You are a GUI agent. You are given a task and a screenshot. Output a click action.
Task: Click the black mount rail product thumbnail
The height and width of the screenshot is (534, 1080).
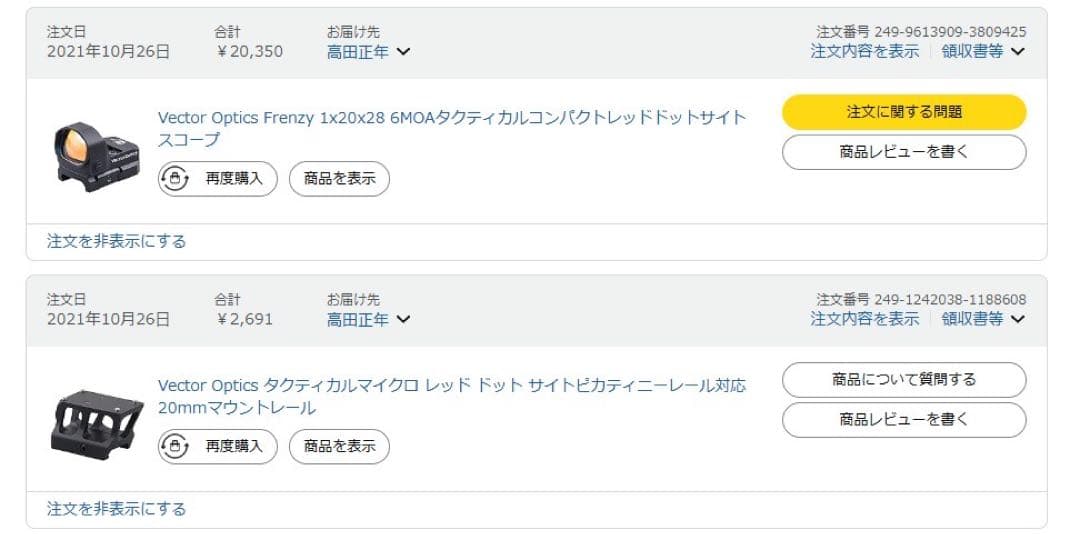[x=97, y=421]
